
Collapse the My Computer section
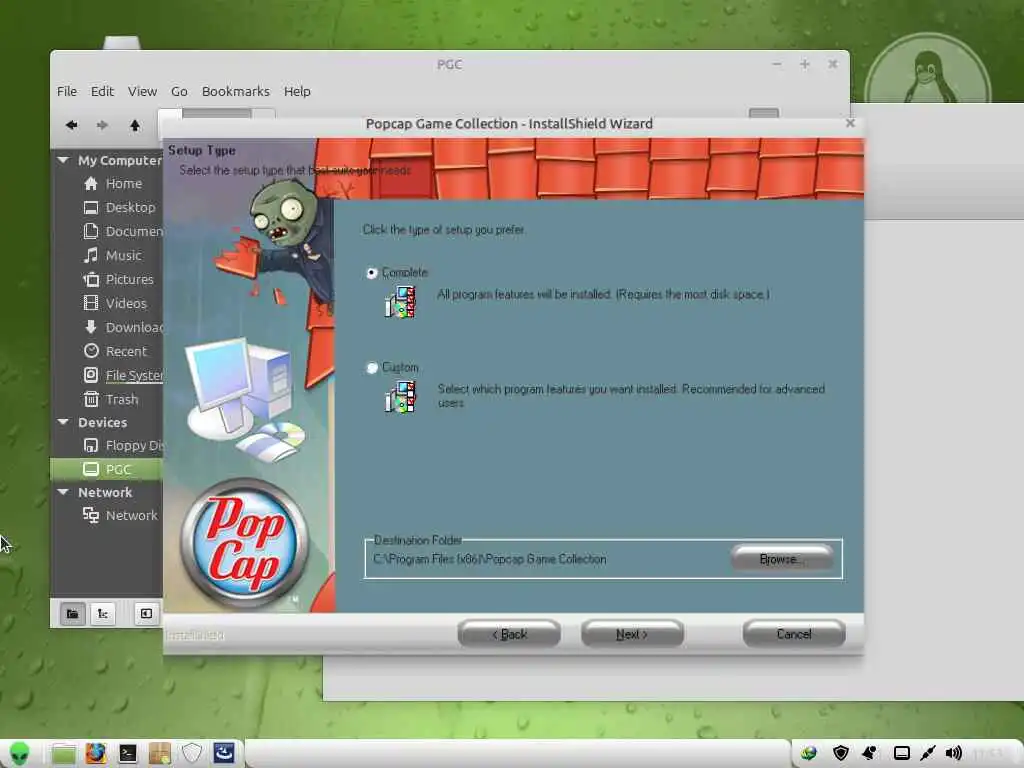[x=63, y=160]
